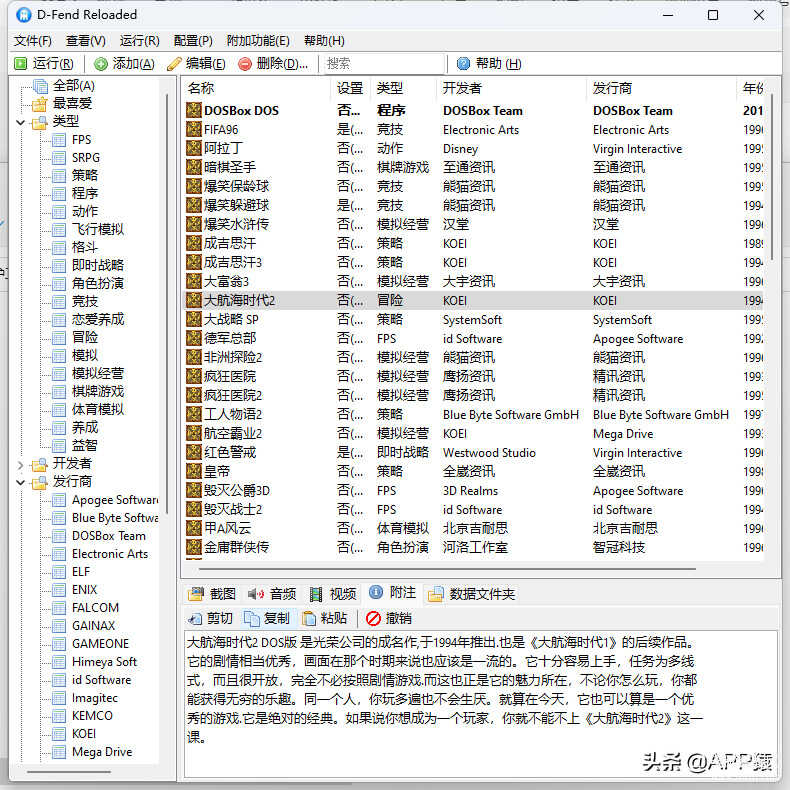Switch to the 数据文件夹 tab

coord(472,594)
